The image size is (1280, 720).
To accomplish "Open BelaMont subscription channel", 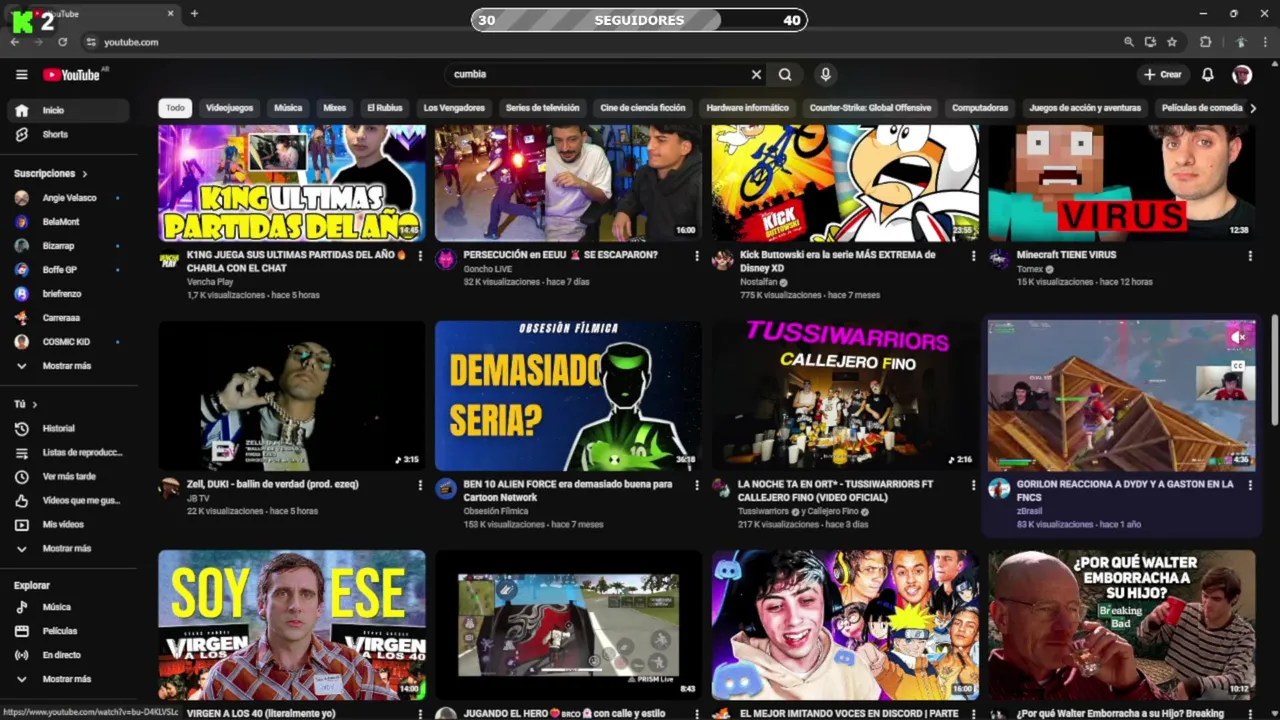I will [68, 222].
